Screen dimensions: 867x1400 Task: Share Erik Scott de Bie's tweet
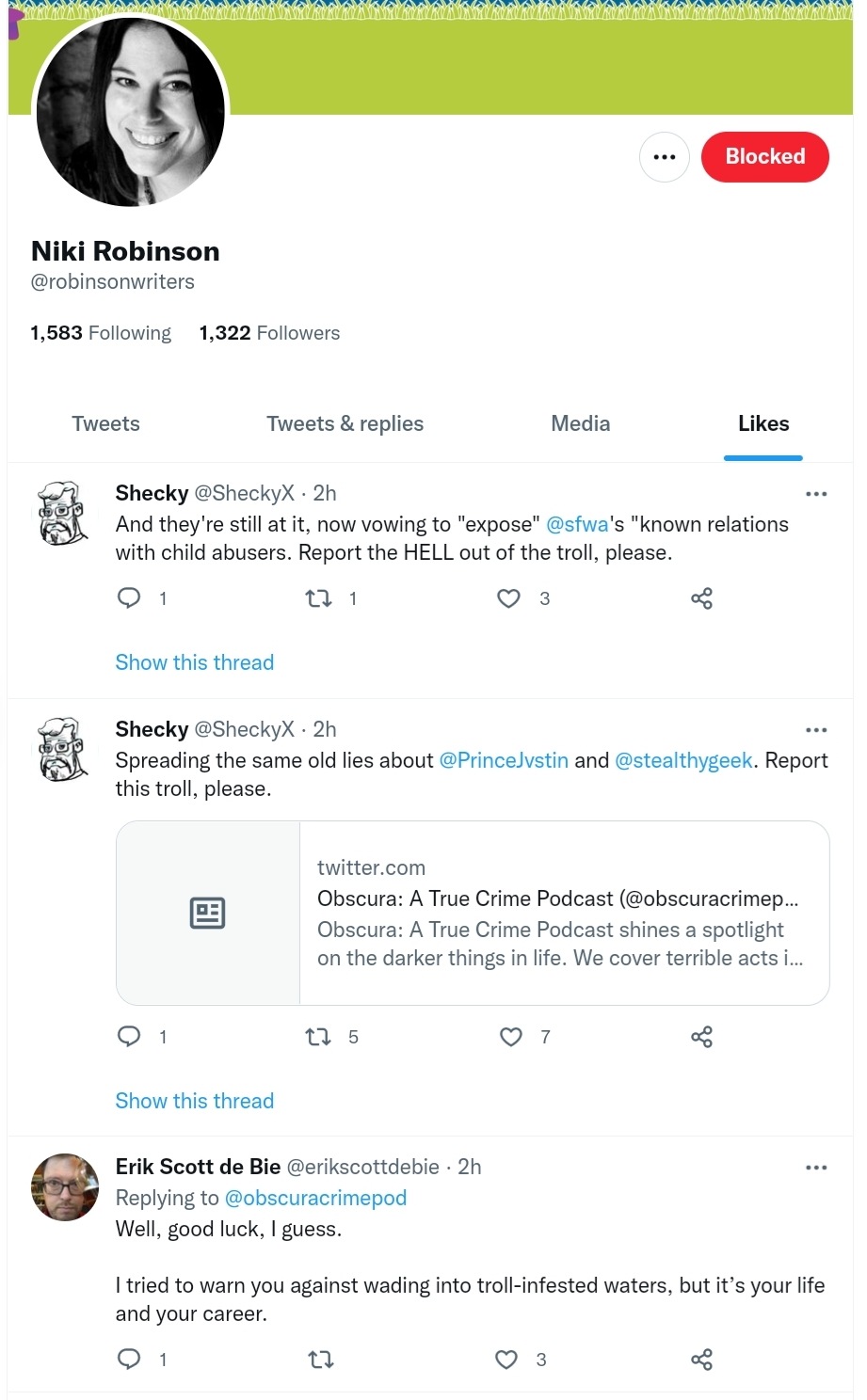[x=701, y=1359]
